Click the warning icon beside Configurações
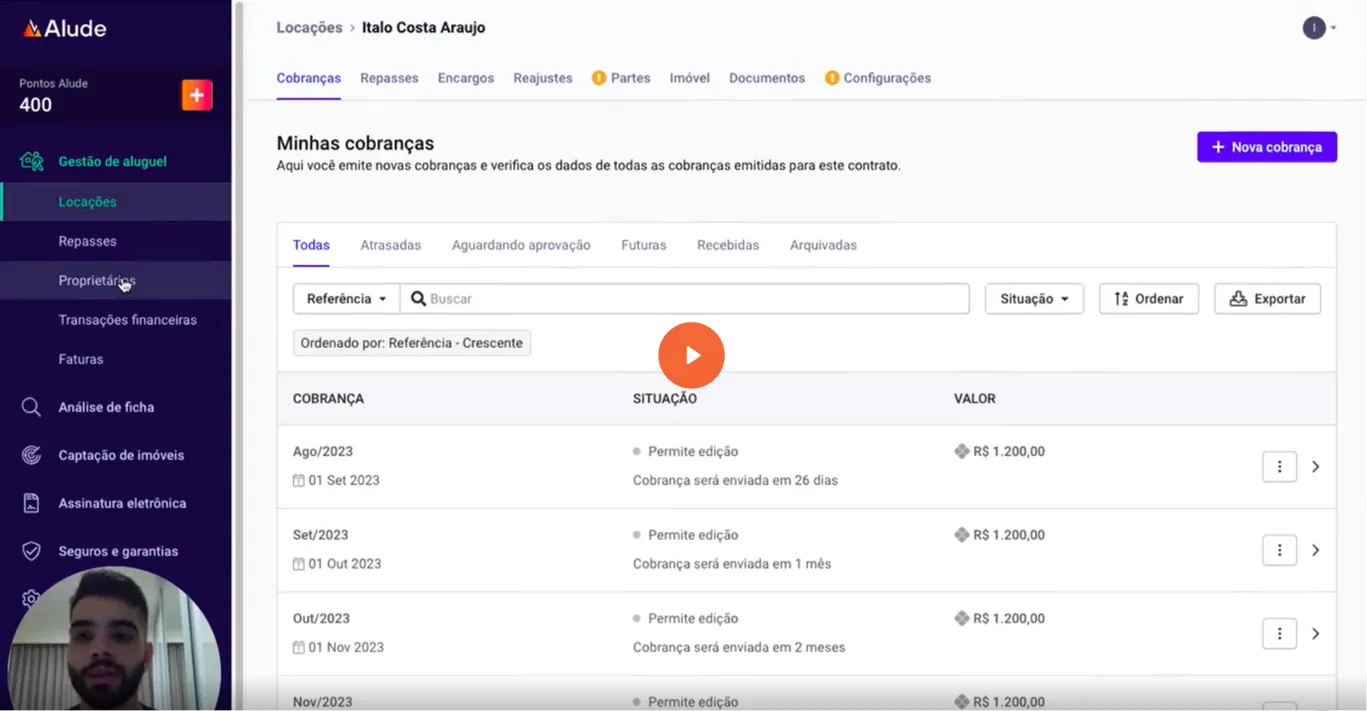 pos(832,78)
